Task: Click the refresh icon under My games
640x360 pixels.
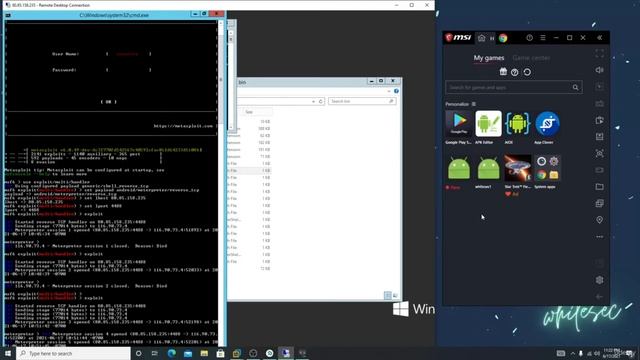Action: 527,72
